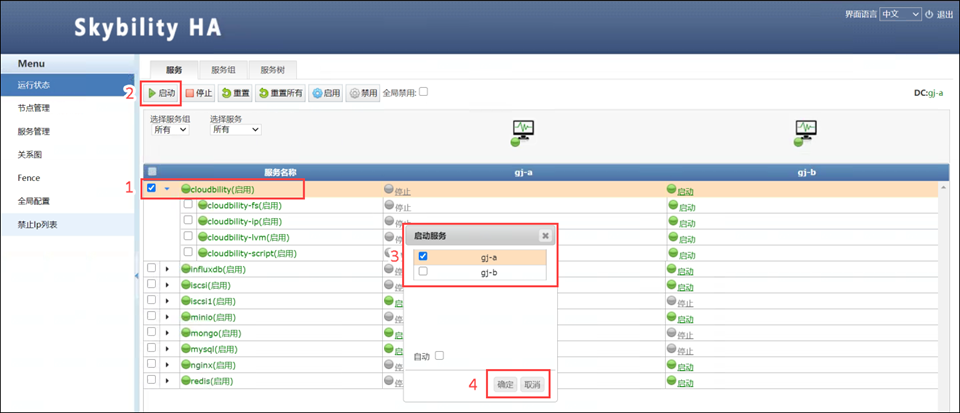Expand the influxdb service row

[167, 269]
